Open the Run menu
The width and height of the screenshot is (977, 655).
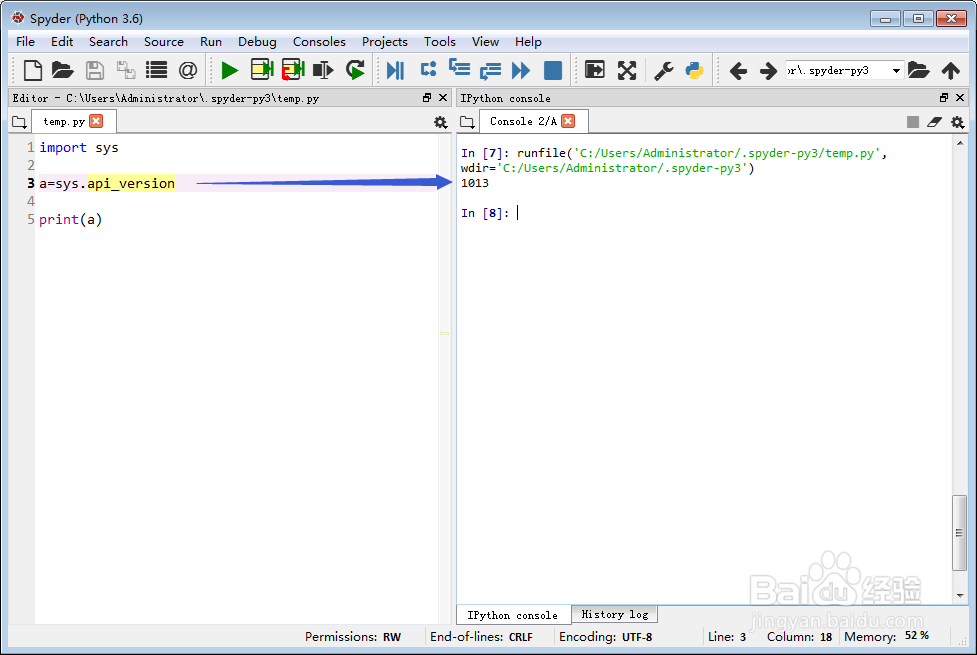pos(211,42)
